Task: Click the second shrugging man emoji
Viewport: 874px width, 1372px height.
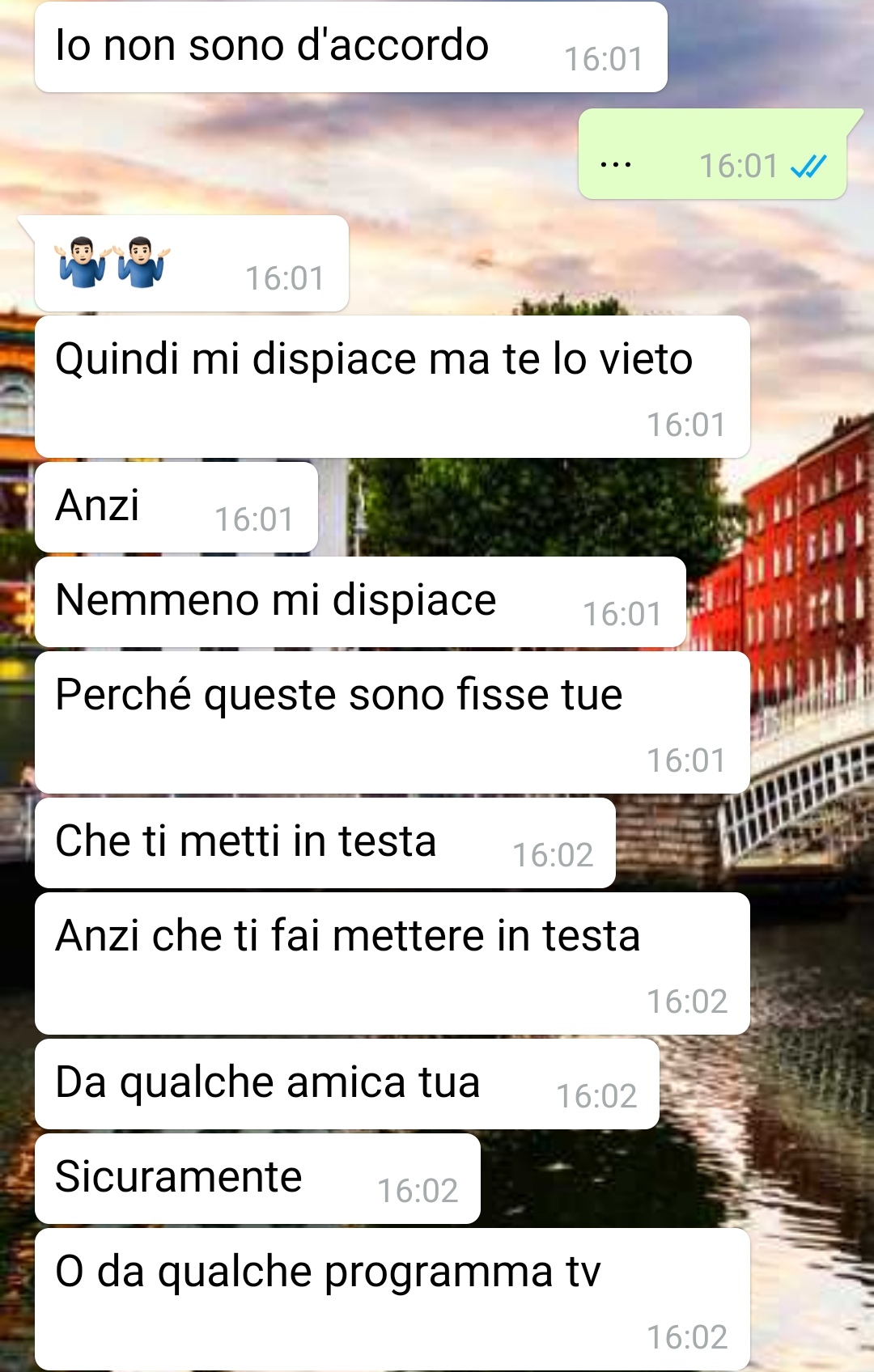Action: [x=142, y=262]
